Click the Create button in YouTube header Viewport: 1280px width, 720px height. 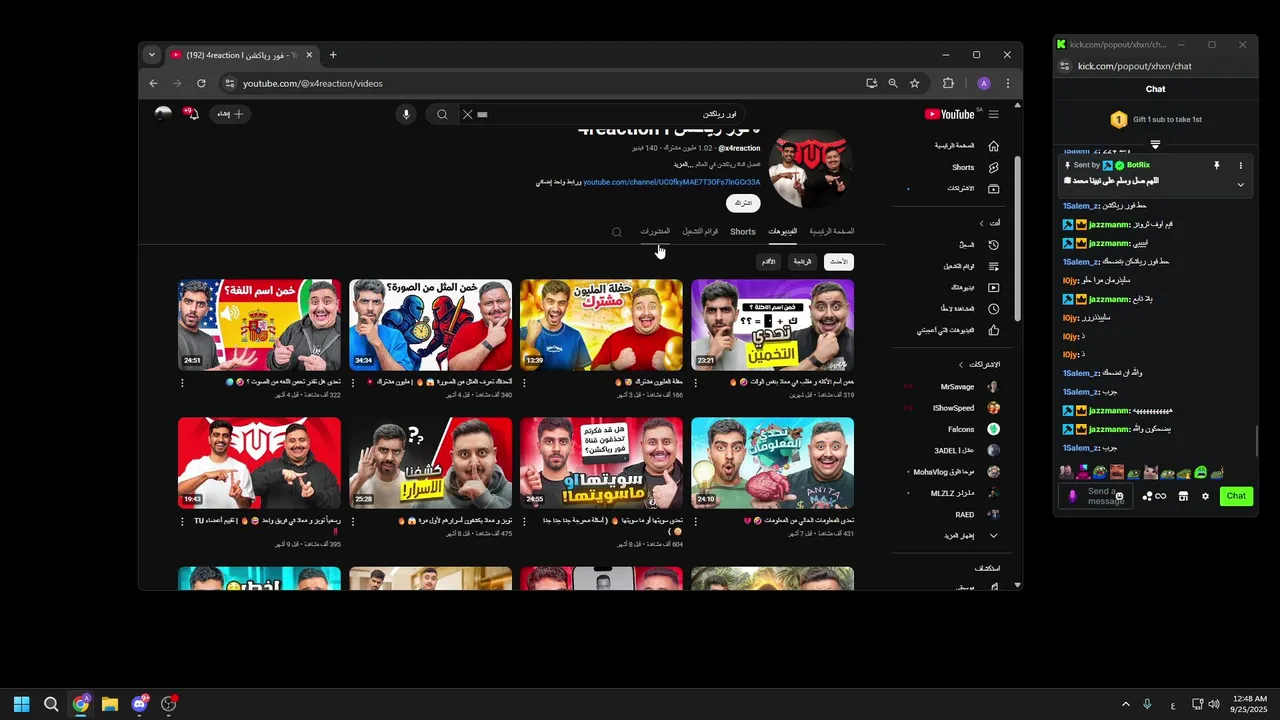click(230, 114)
